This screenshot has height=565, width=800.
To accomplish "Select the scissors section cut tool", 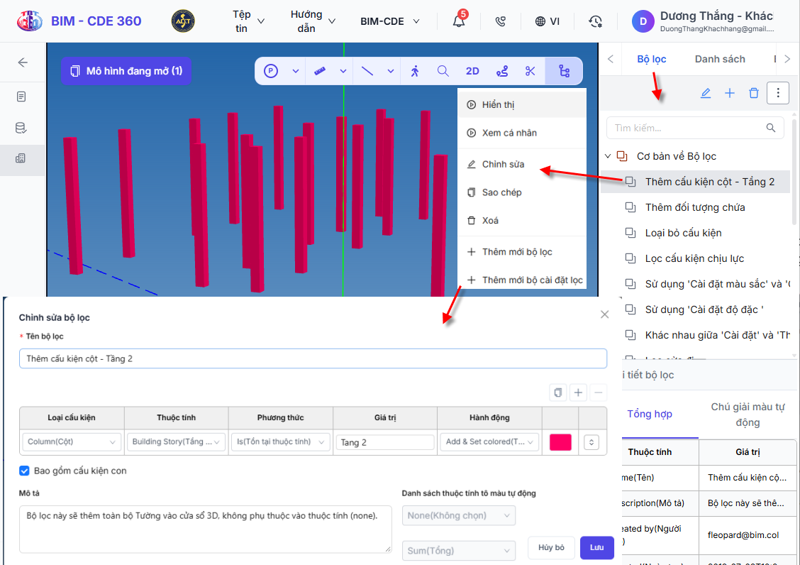I will tap(531, 71).
